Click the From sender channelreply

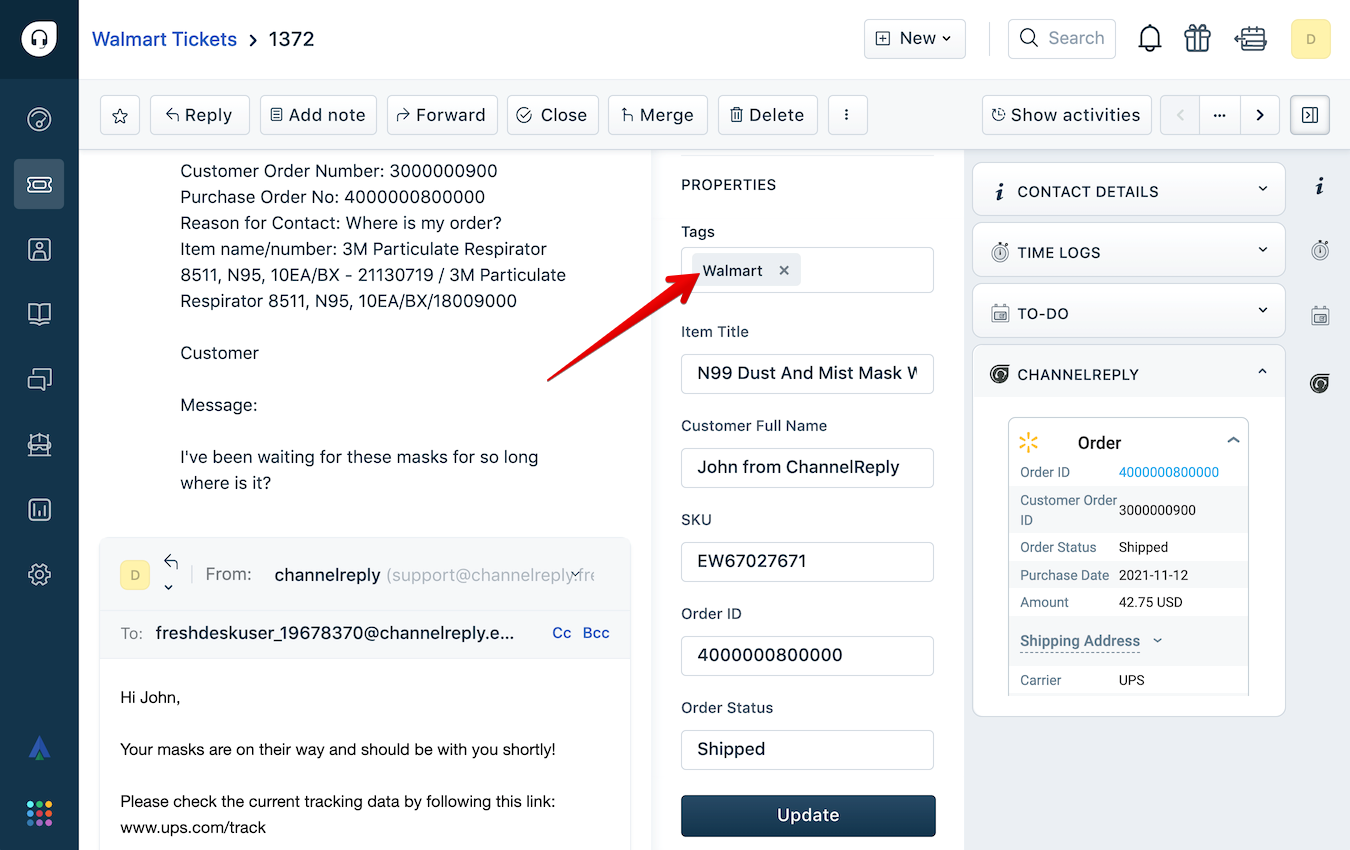coord(327,575)
